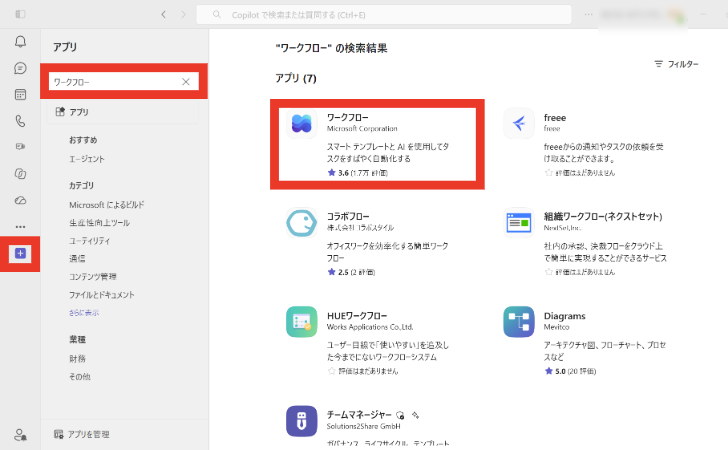Select the アプリ tab in left panel

pos(123,112)
